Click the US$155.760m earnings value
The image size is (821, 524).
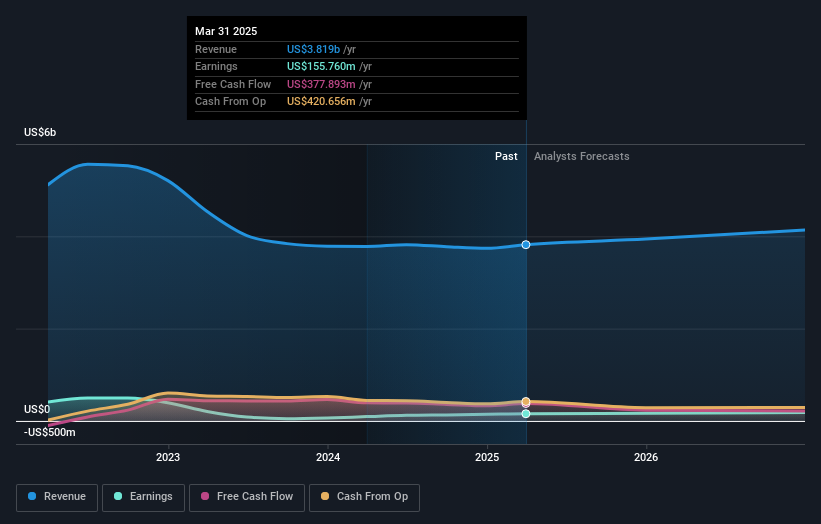pyautogui.click(x=321, y=66)
